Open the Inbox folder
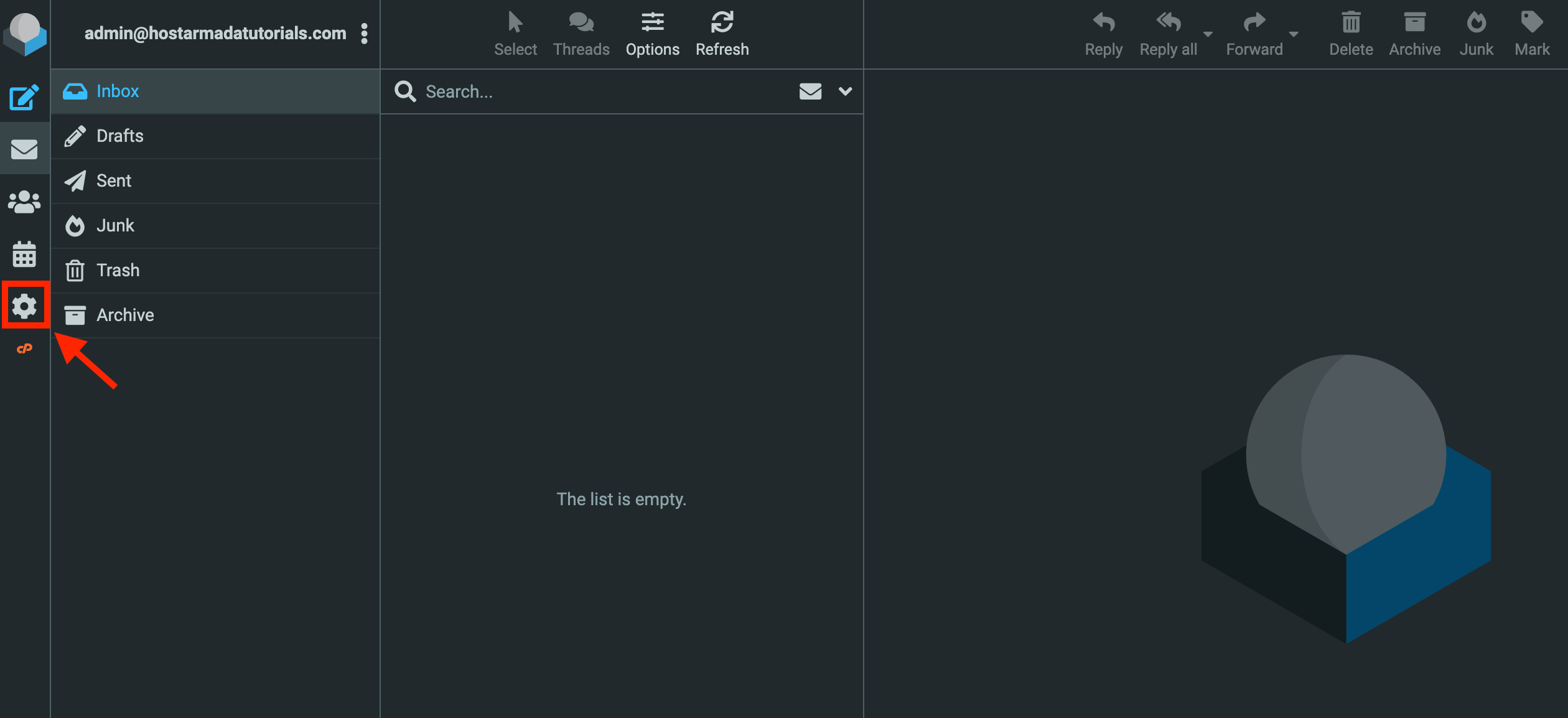 coord(215,91)
